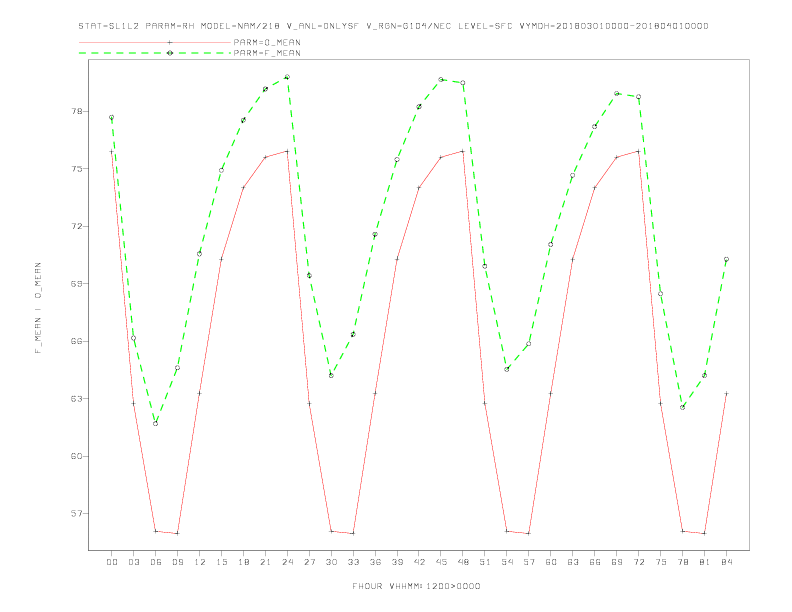The height and width of the screenshot is (612, 792).
Task: Click x-axis forecast hour label 66
Action: click(595, 562)
